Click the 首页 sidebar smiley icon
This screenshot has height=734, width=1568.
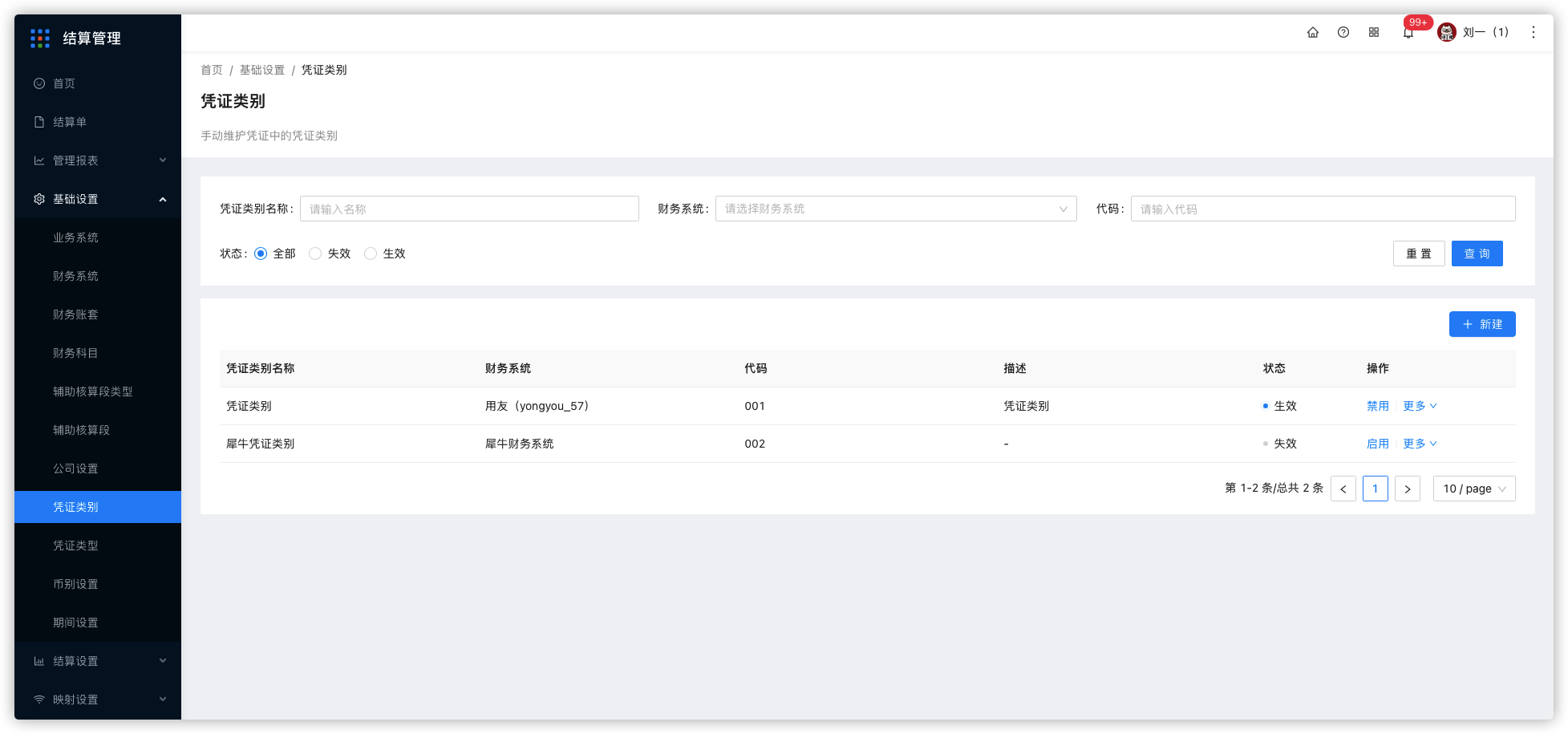click(39, 83)
